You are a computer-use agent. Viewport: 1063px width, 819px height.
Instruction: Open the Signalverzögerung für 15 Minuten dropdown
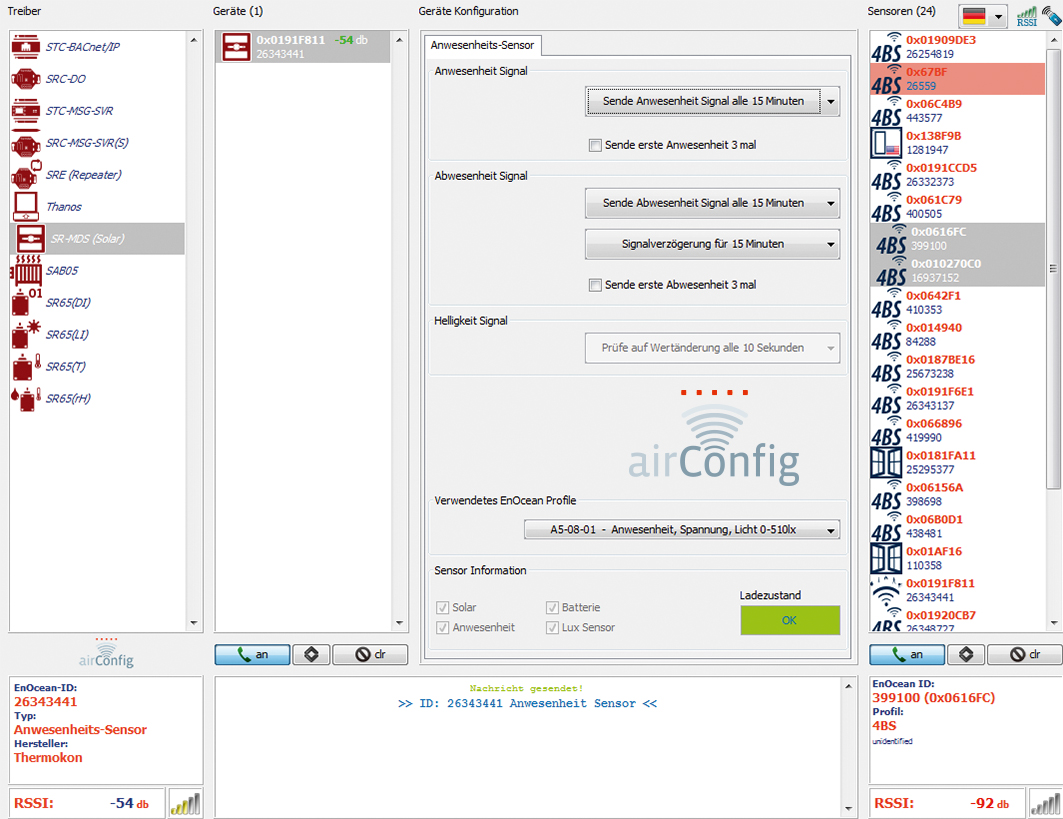coord(712,243)
